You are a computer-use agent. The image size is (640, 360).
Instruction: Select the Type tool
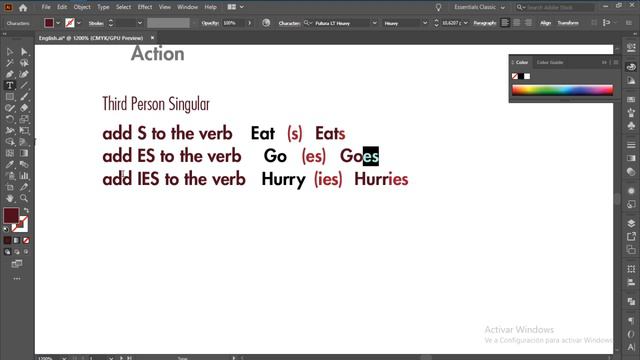tap(10, 85)
